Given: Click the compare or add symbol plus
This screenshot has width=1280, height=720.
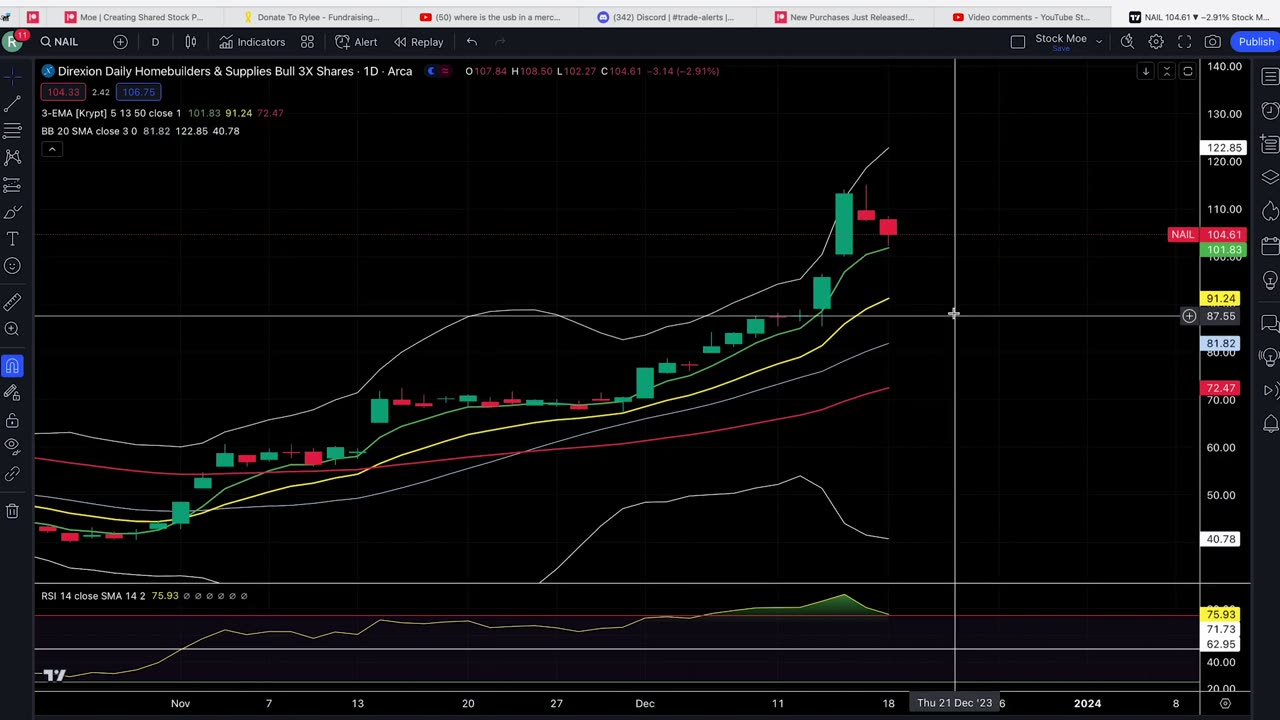Looking at the screenshot, I should 120,42.
